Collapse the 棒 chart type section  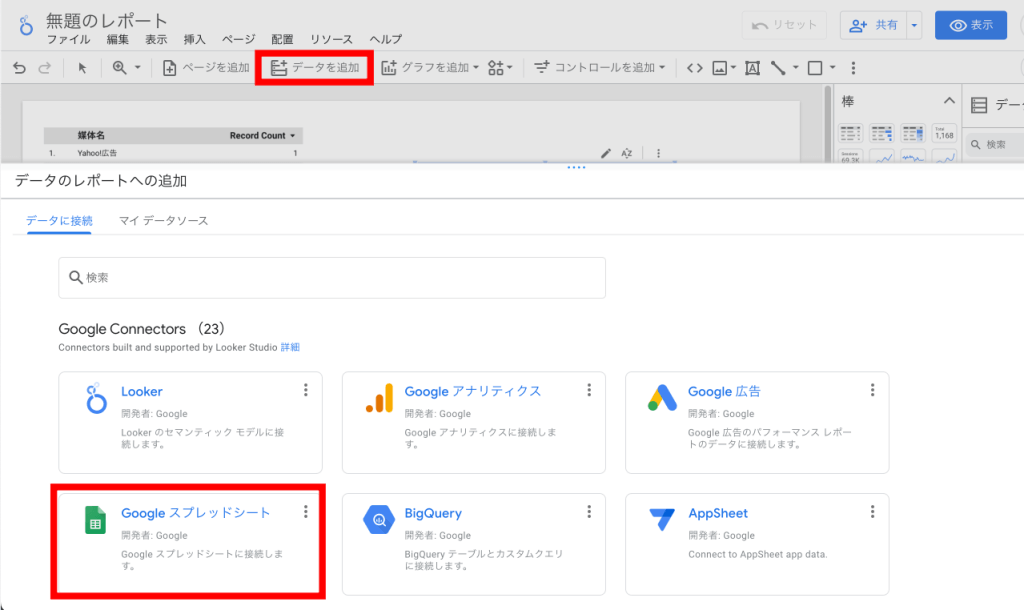(949, 101)
